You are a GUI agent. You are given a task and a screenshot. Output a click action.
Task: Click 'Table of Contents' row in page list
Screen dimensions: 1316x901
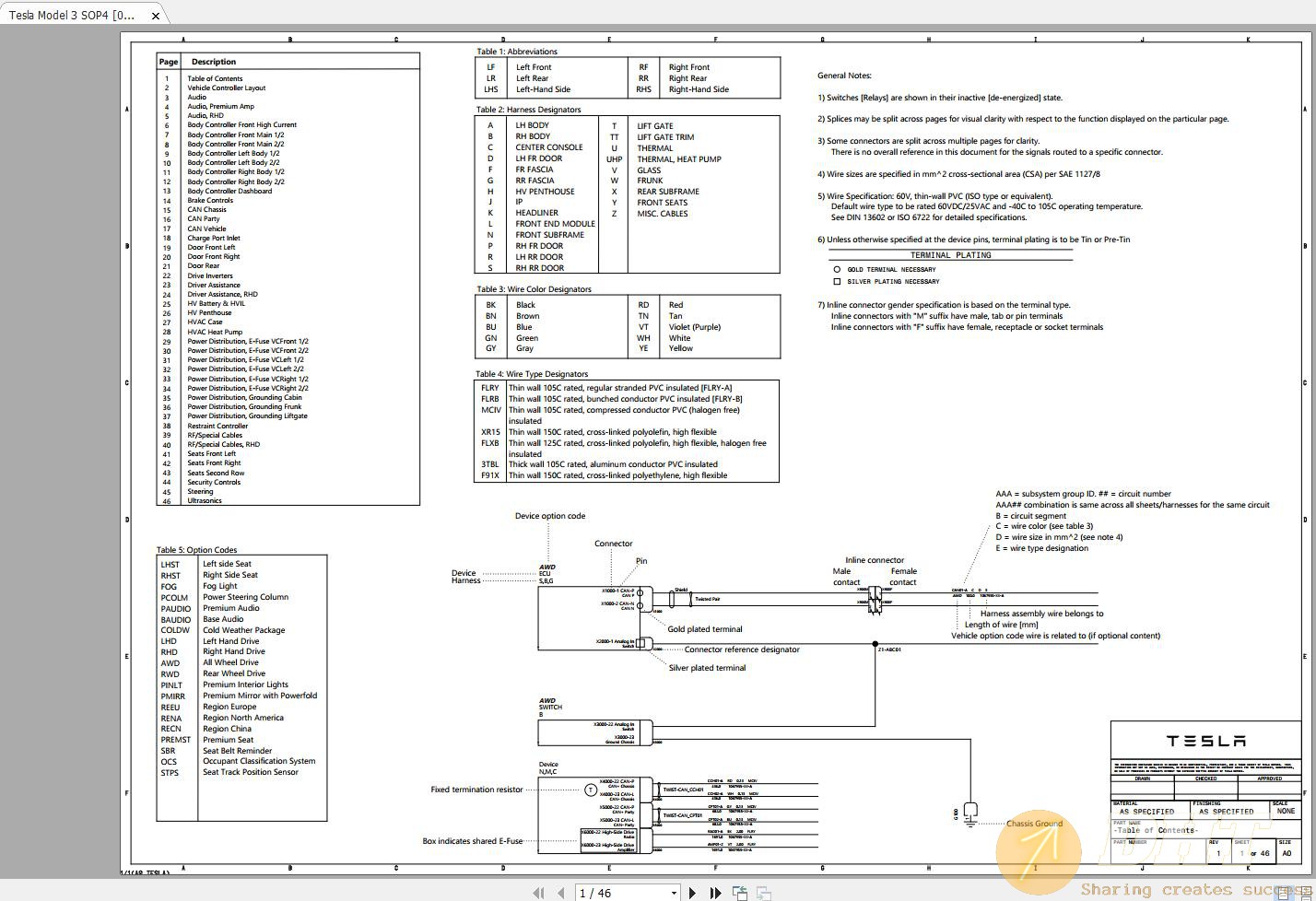(215, 78)
